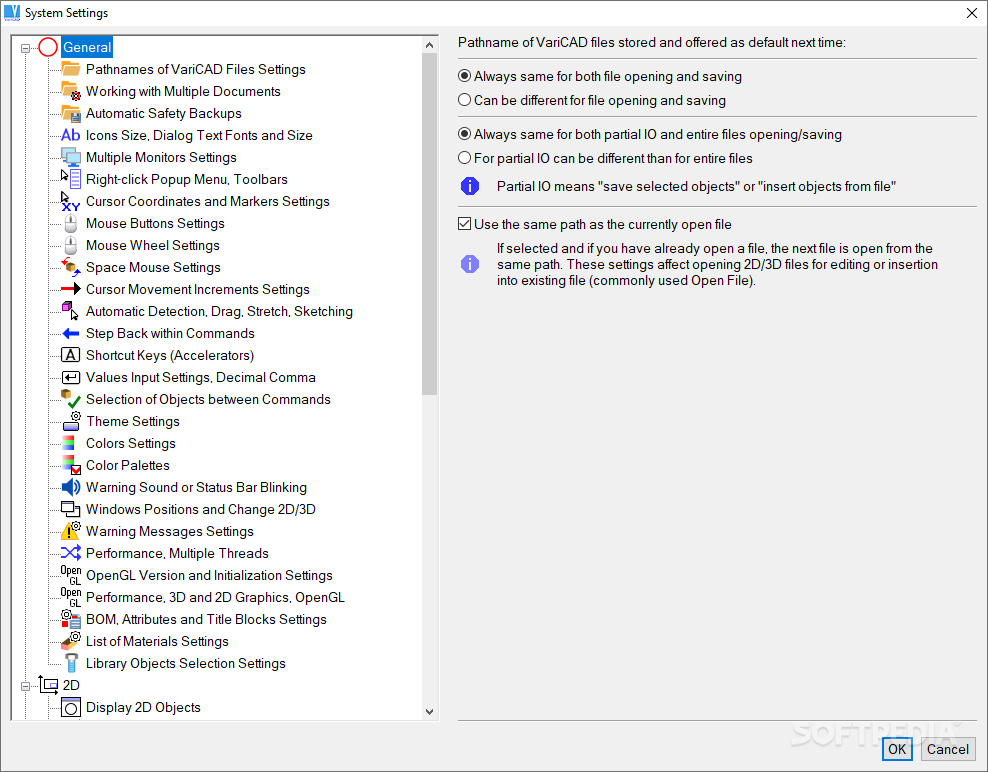The height and width of the screenshot is (772, 988).
Task: Discard changes with the Cancel button
Action: click(x=948, y=749)
